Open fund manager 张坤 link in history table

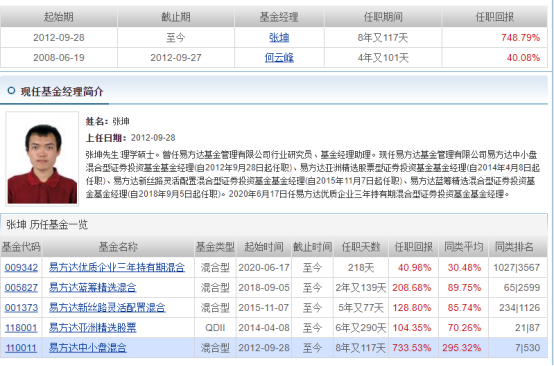tap(279, 37)
